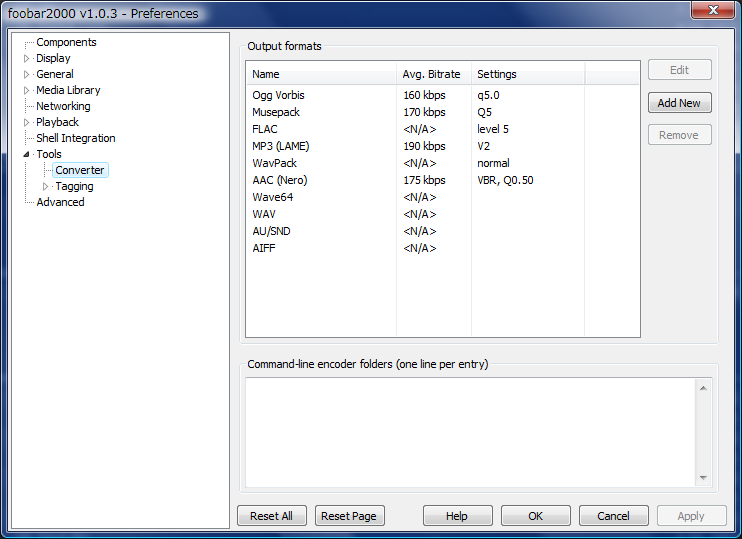Click the 190 kbps bitrate cell

[424, 146]
